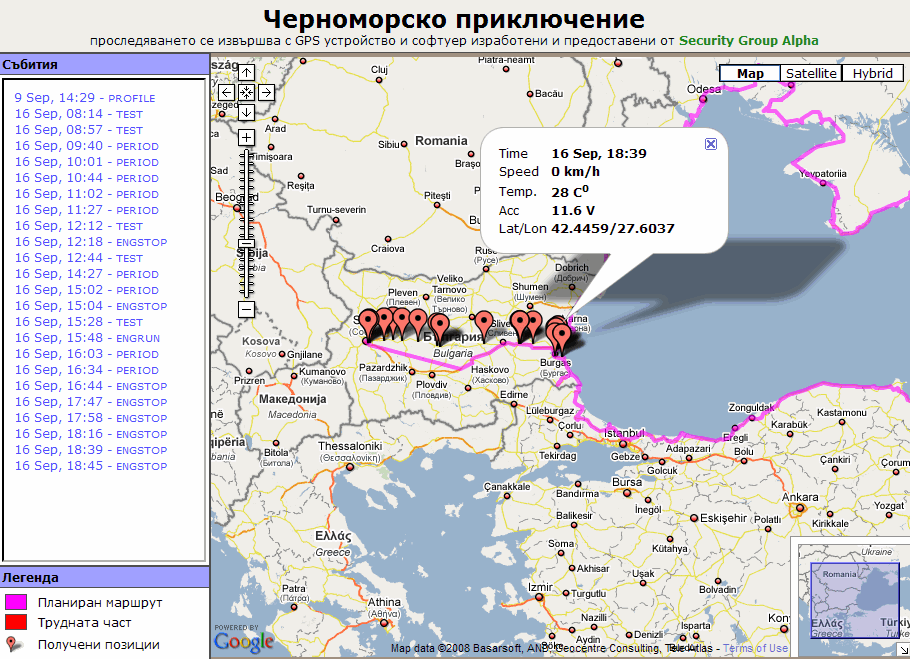The width and height of the screenshot is (910, 659).
Task: Open the Terms of Use link
Action: [x=755, y=648]
